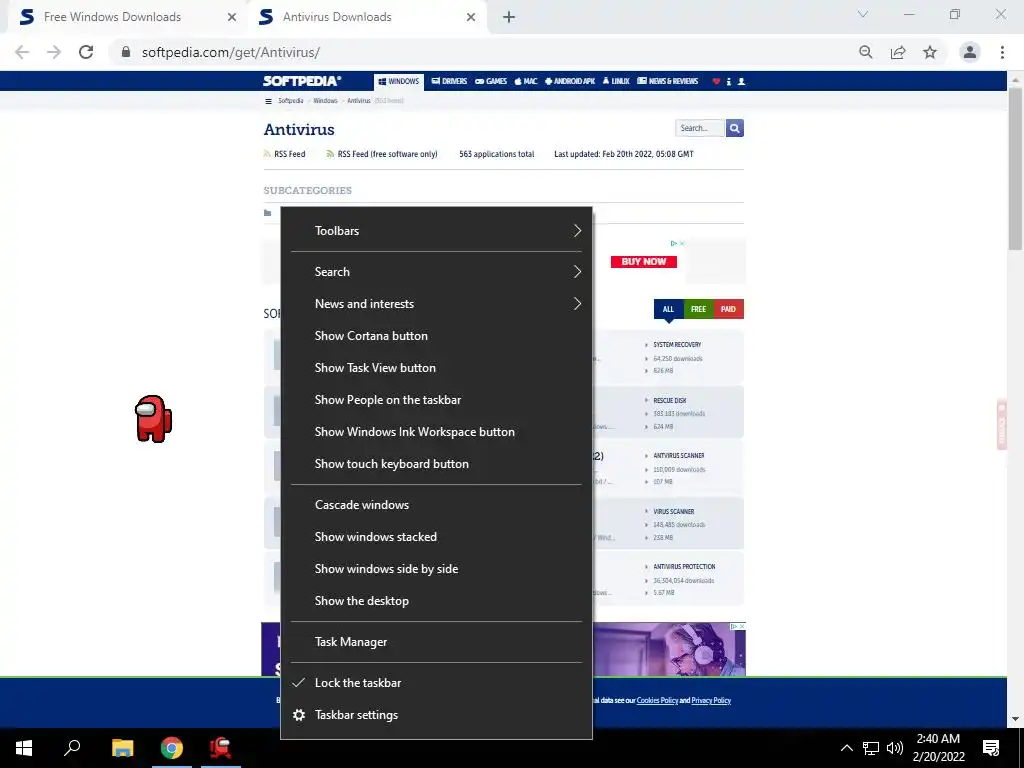Close the Antivirus Downloads tab
Image resolution: width=1024 pixels, height=768 pixels.
pyautogui.click(x=471, y=17)
